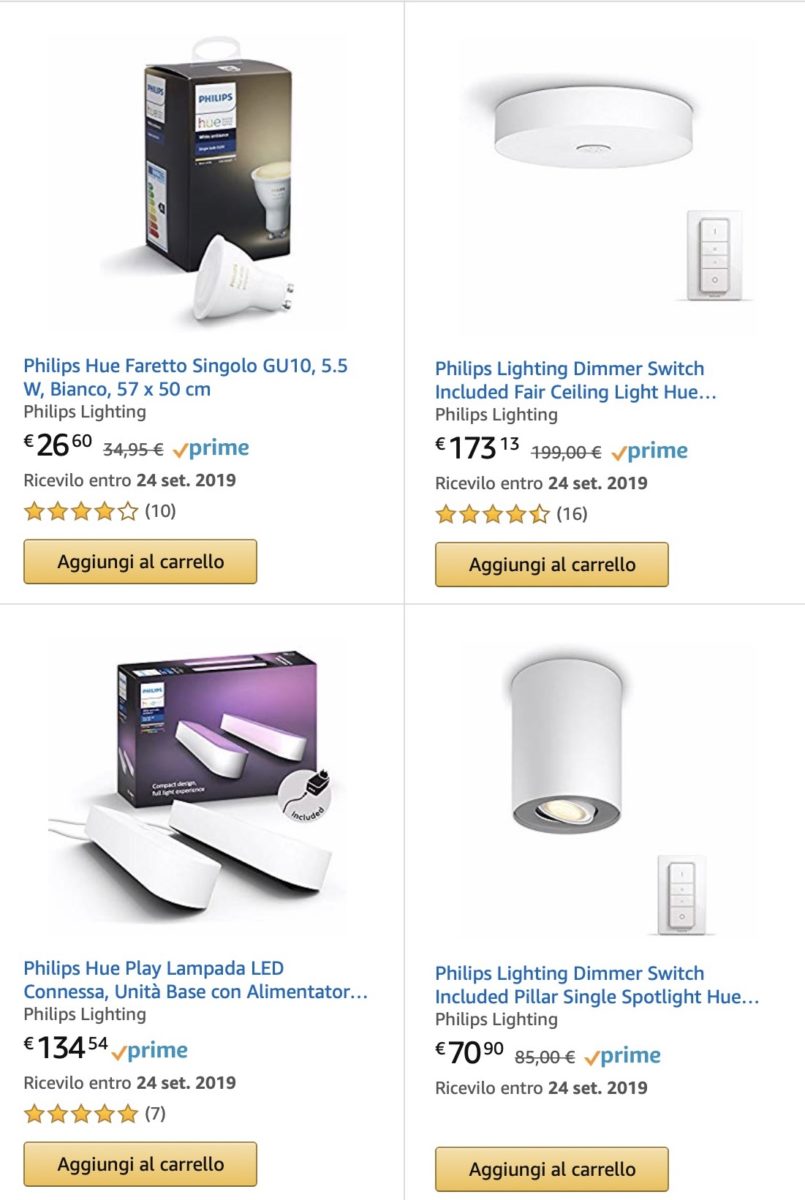Image resolution: width=805 pixels, height=1200 pixels.
Task: Add the Pillar Single Spotlight to cart
Action: pos(551,1168)
